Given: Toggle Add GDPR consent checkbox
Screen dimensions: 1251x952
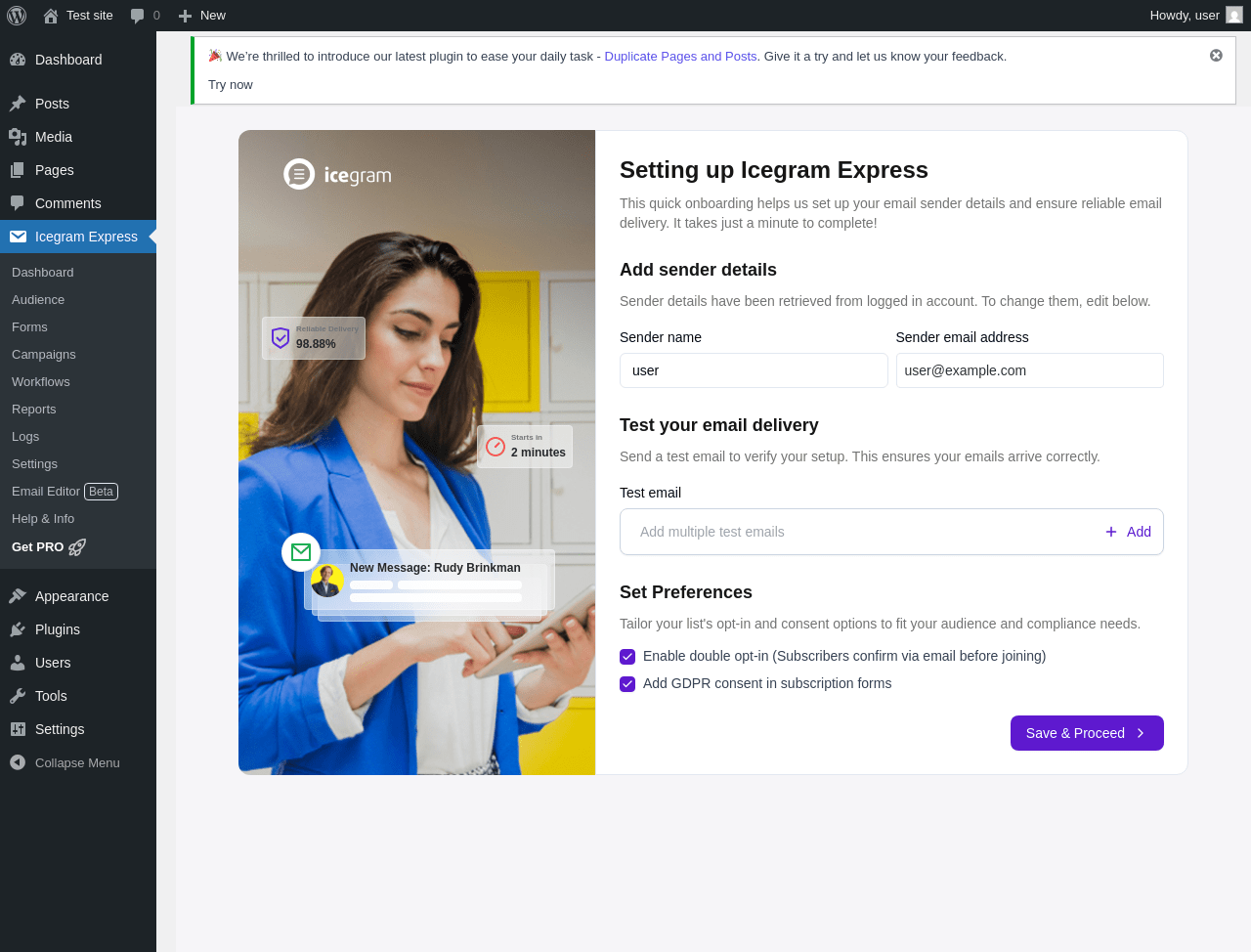Looking at the screenshot, I should (x=627, y=684).
